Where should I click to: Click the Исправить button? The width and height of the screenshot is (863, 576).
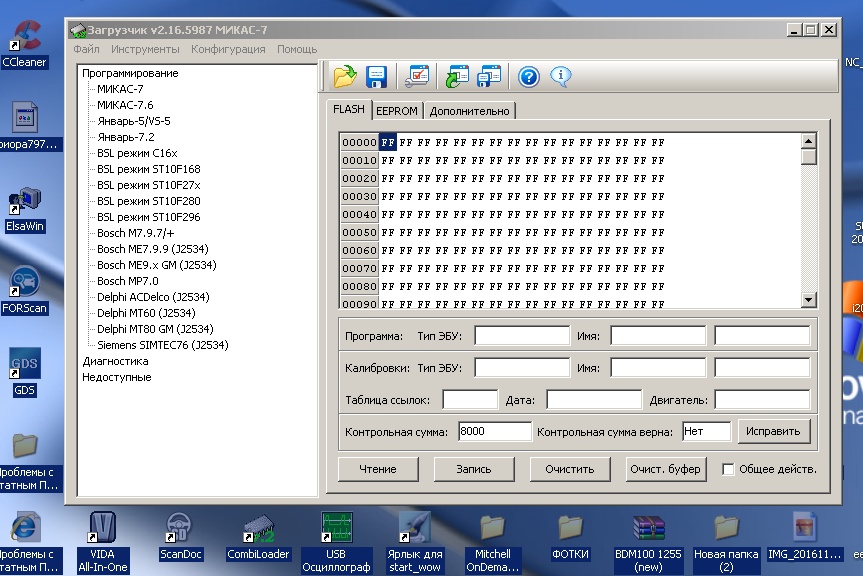pos(774,432)
